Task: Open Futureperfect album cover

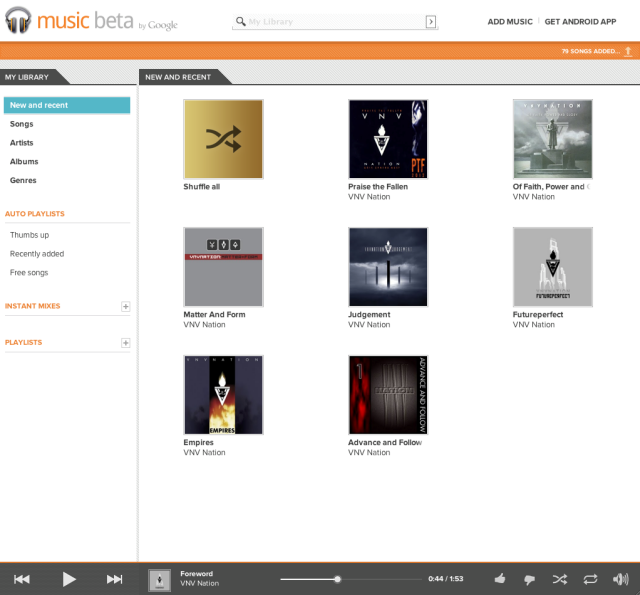Action: 553,267
